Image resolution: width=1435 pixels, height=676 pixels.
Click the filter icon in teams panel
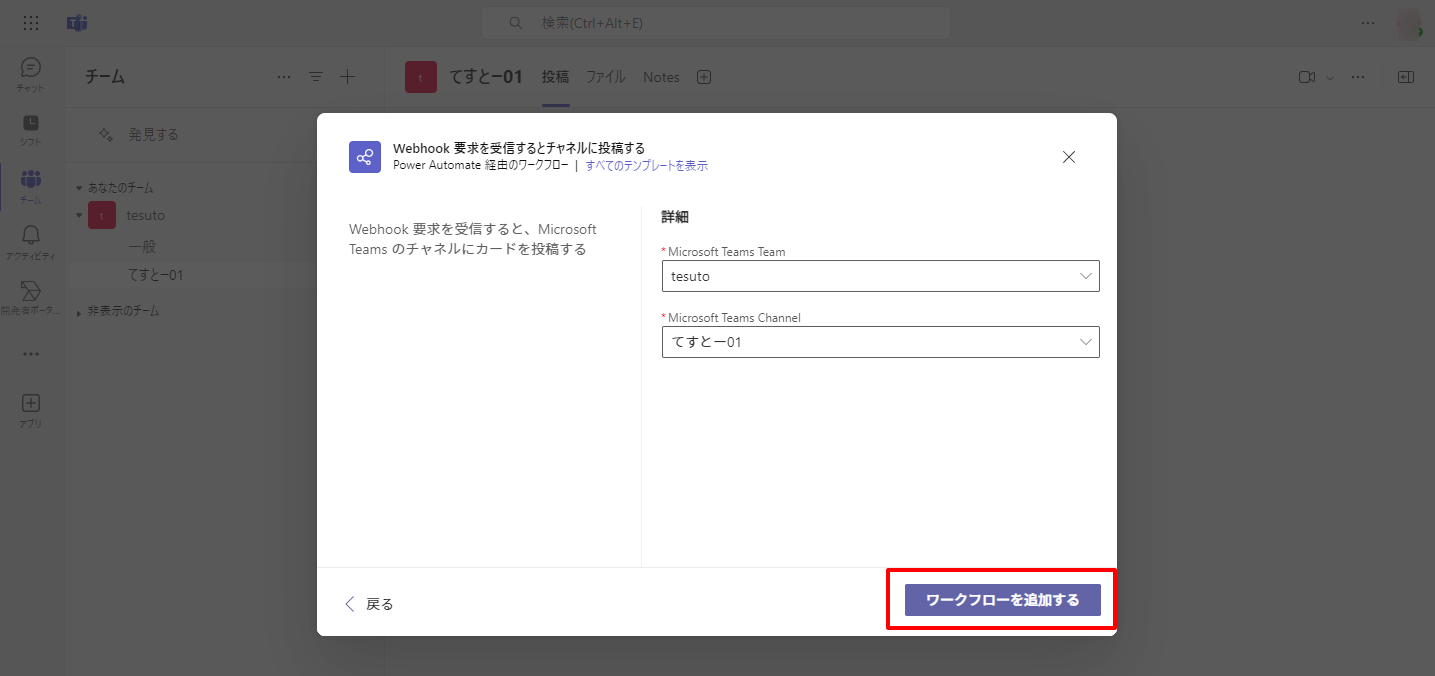pos(316,77)
